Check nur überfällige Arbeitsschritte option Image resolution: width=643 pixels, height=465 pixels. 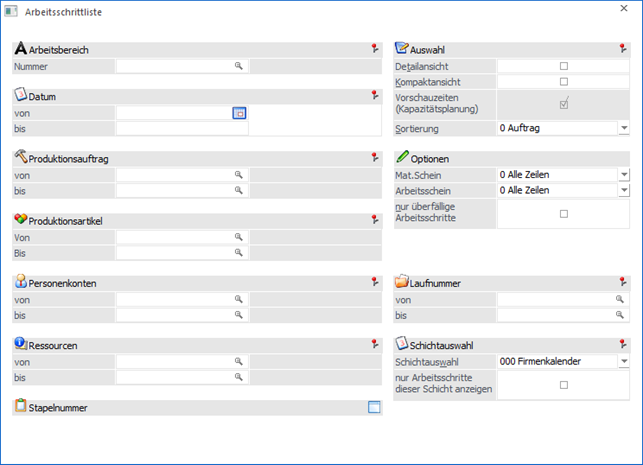click(x=563, y=213)
